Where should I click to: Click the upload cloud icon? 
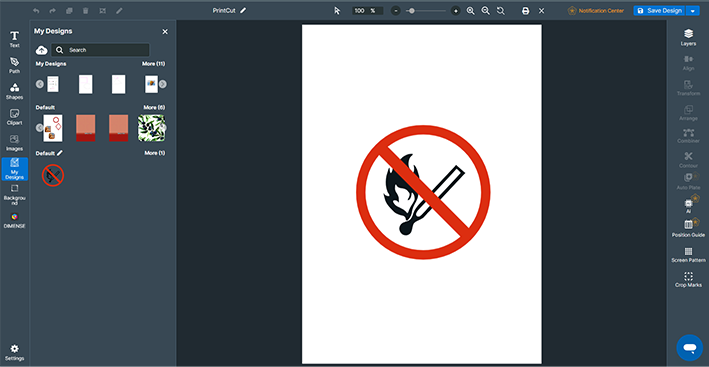tap(42, 50)
